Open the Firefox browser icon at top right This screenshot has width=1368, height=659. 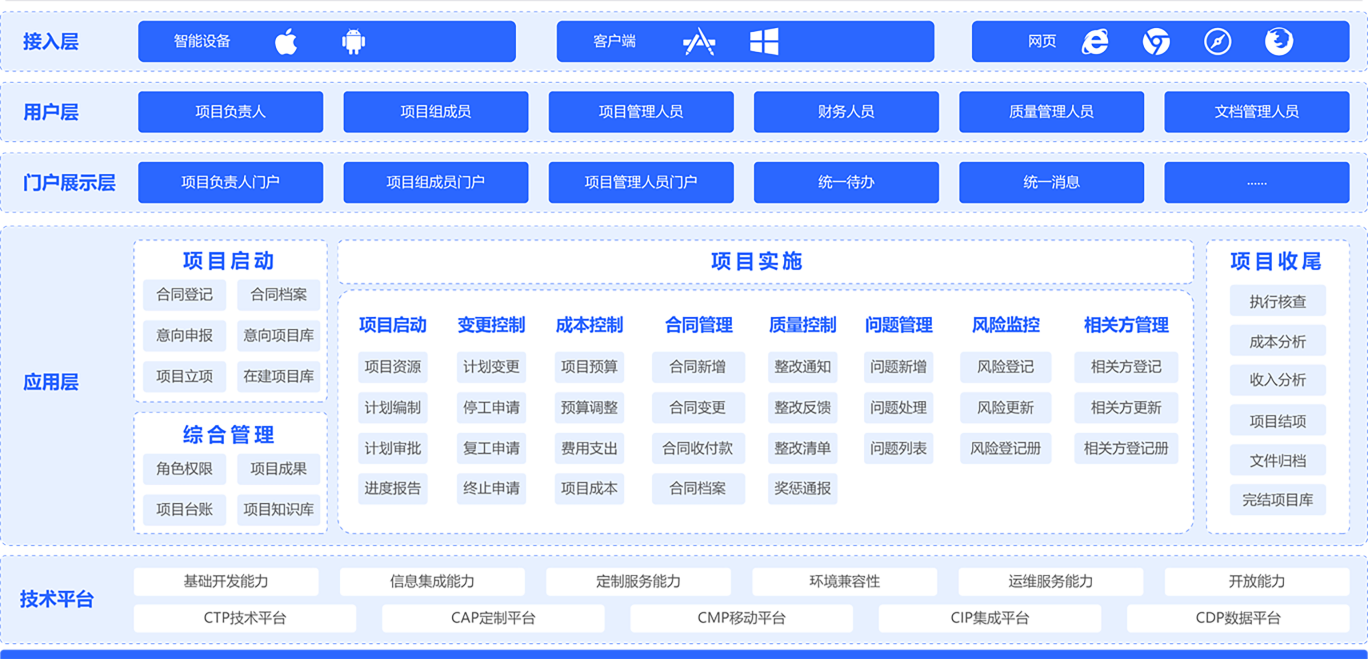click(x=1279, y=41)
